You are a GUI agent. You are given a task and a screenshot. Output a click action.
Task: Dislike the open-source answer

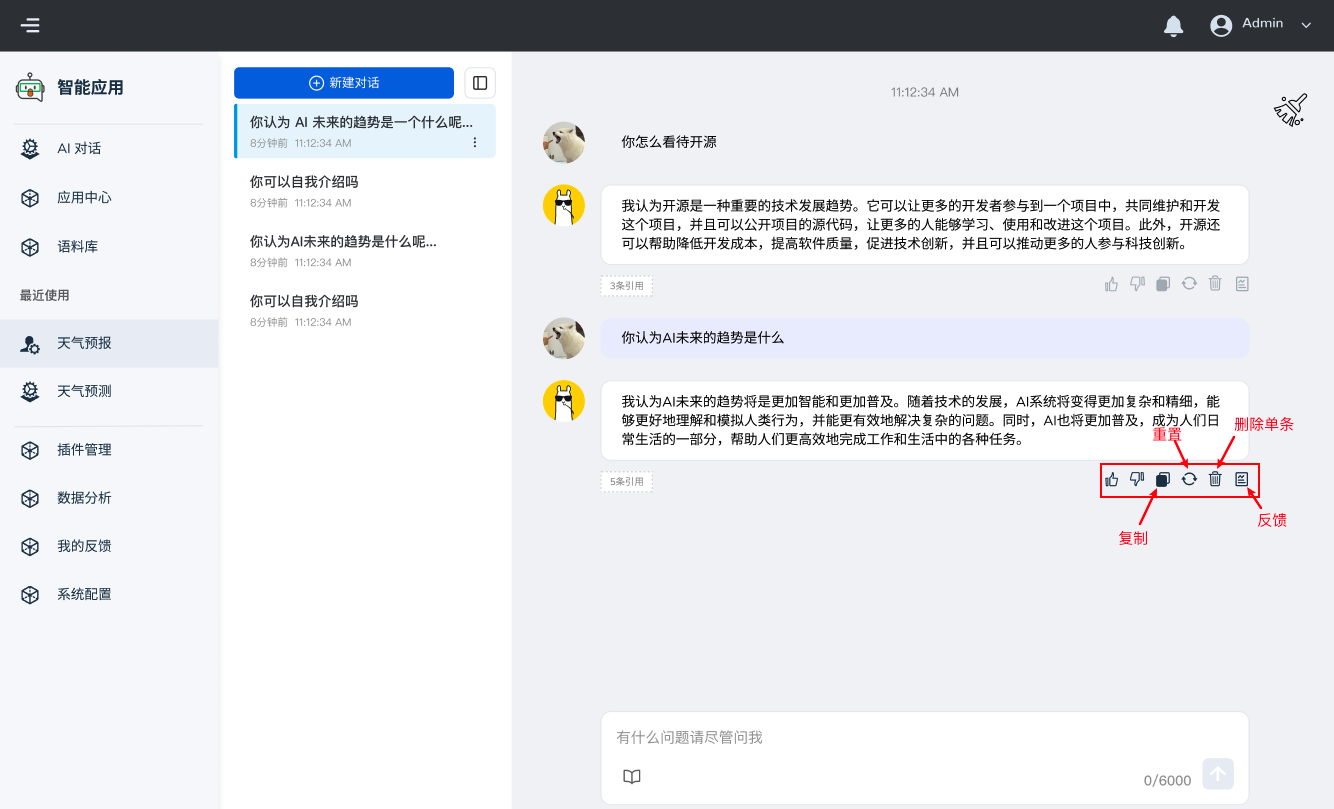click(x=1137, y=284)
